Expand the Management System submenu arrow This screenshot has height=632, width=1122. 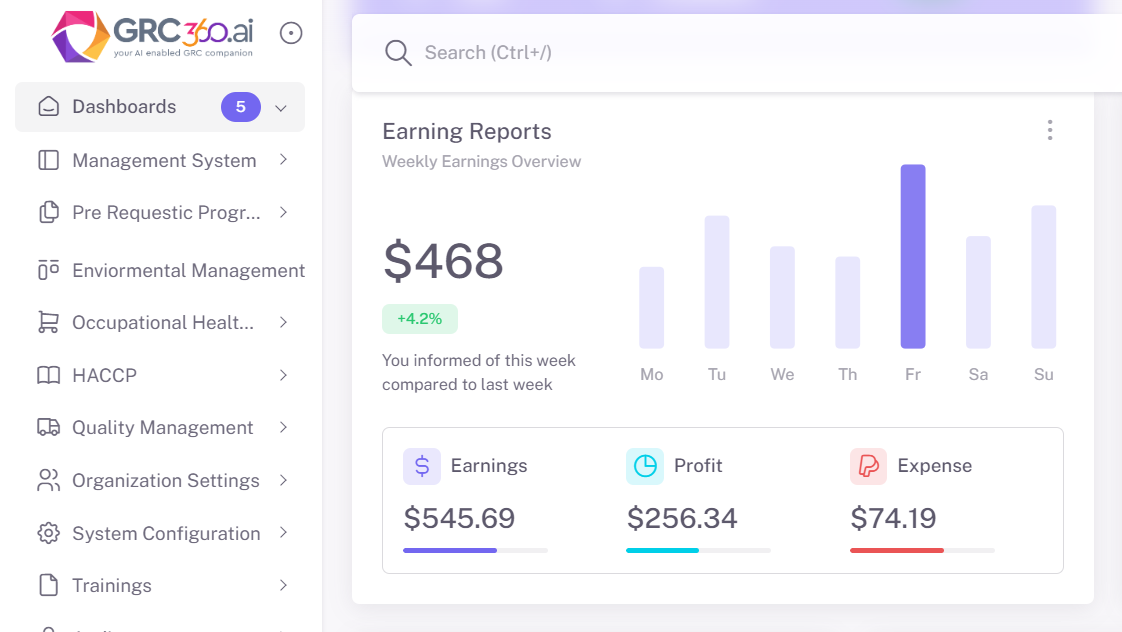pos(284,160)
